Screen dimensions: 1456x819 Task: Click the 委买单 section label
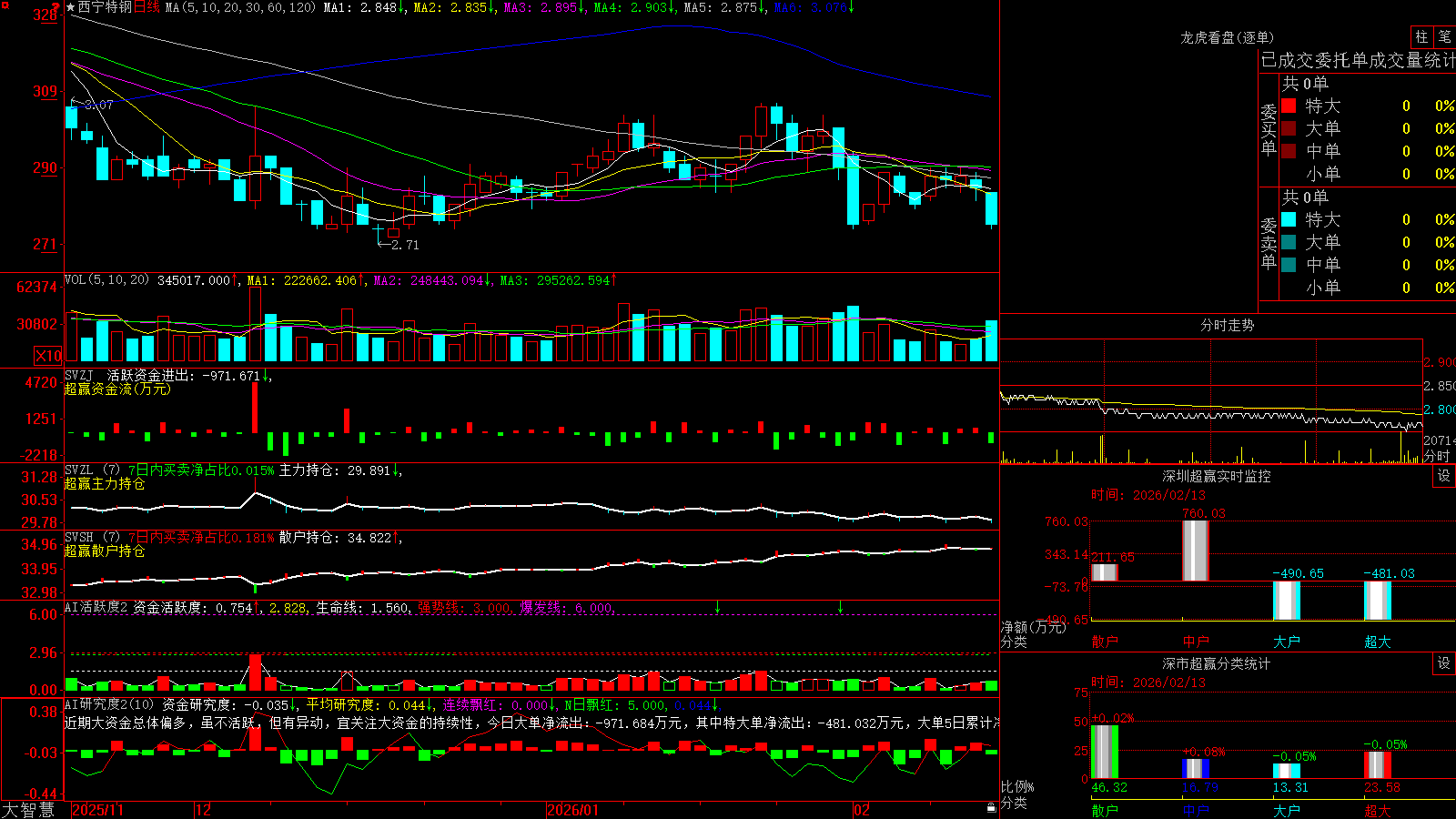click(x=1269, y=129)
